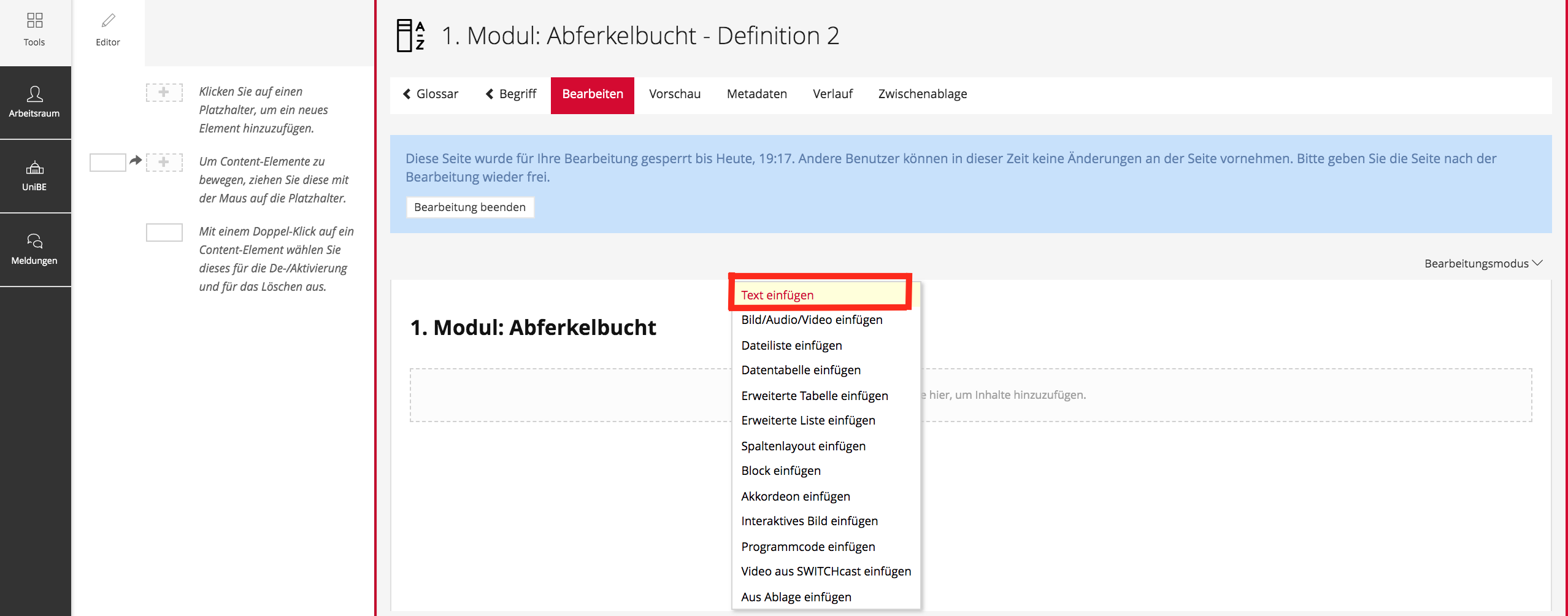Image resolution: width=1568 pixels, height=616 pixels.
Task: Click Bearbeitung beenden button
Action: [470, 207]
